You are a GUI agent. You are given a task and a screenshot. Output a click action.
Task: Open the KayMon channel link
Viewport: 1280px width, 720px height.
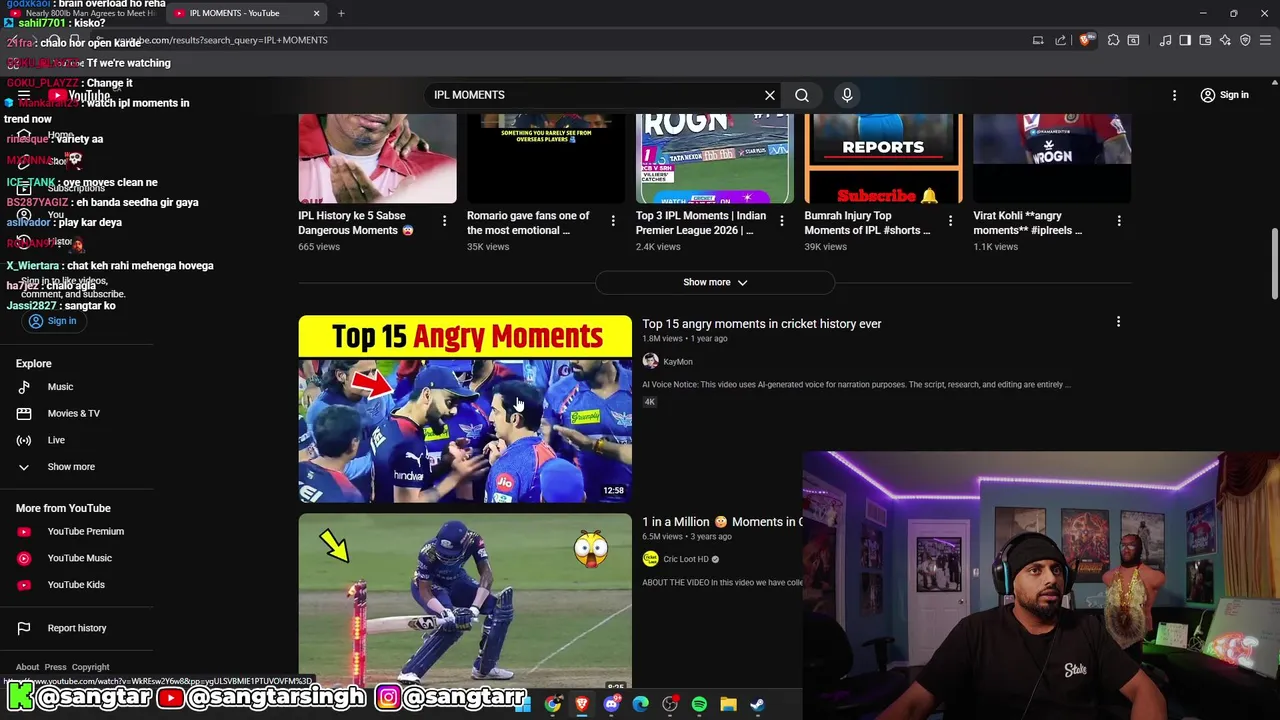pos(677,362)
